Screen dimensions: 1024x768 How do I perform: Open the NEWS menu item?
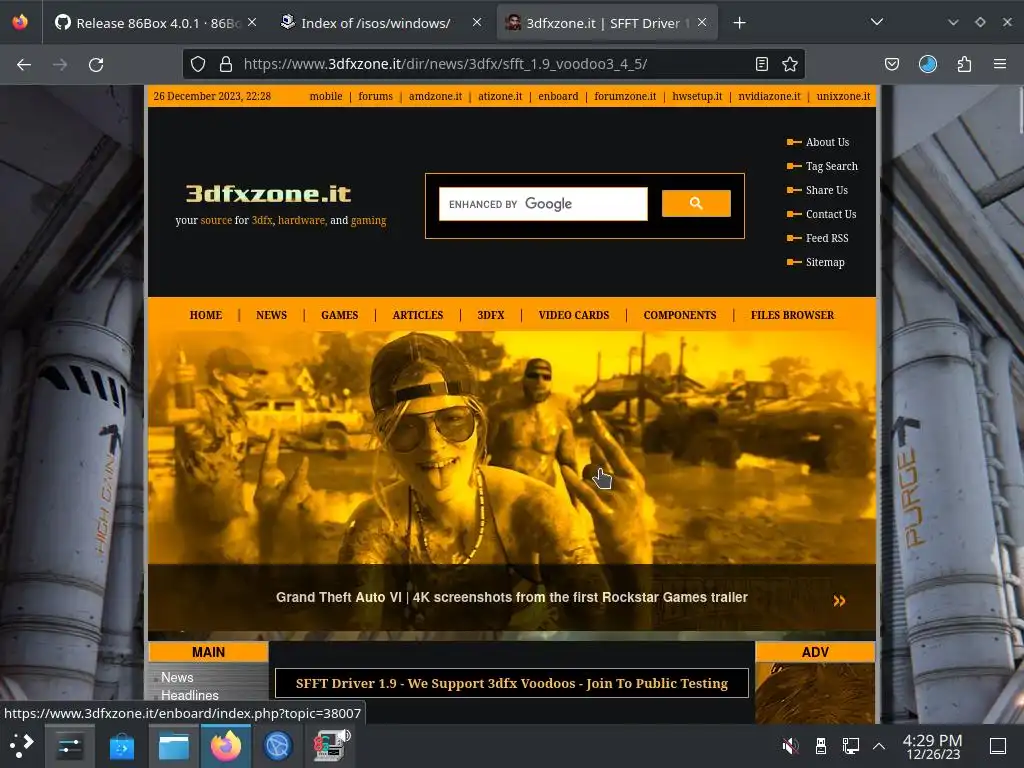pos(271,315)
